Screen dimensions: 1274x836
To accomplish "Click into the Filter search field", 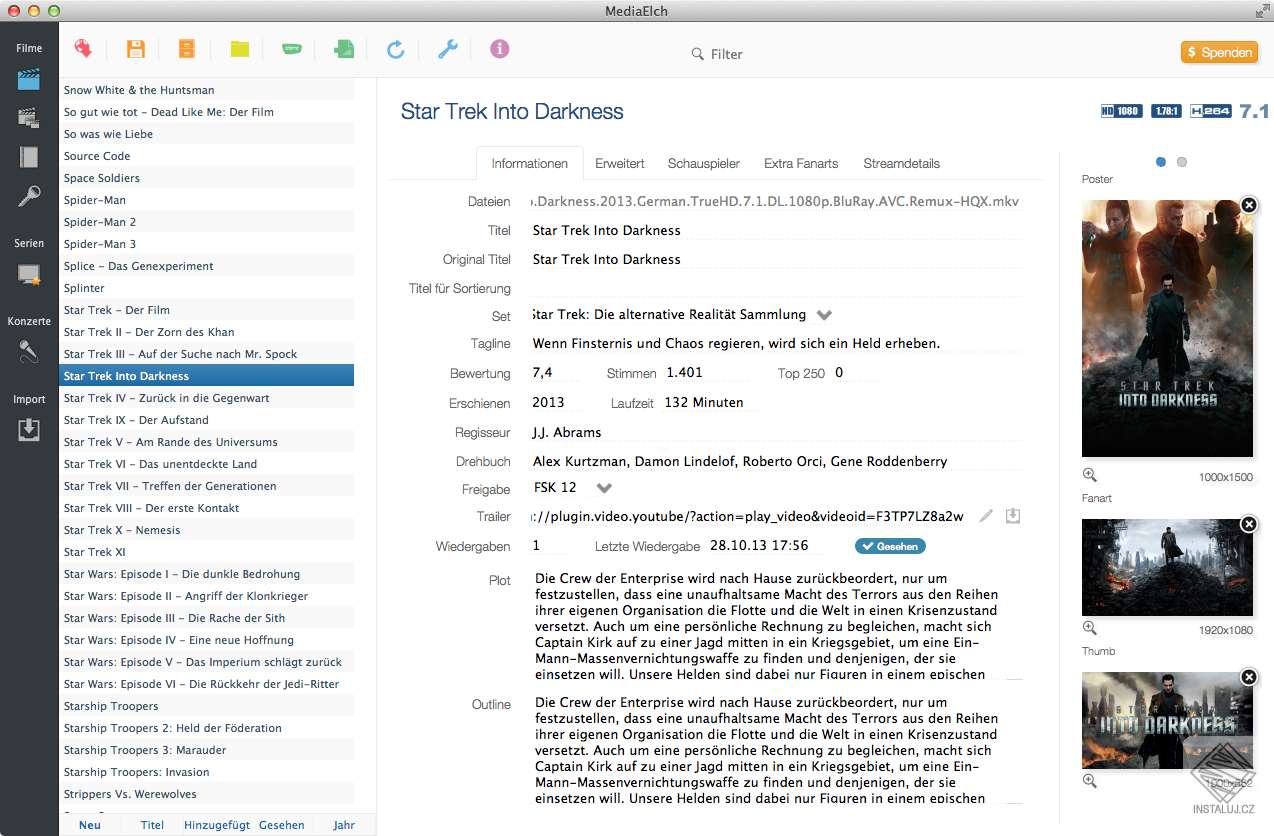I will point(727,54).
